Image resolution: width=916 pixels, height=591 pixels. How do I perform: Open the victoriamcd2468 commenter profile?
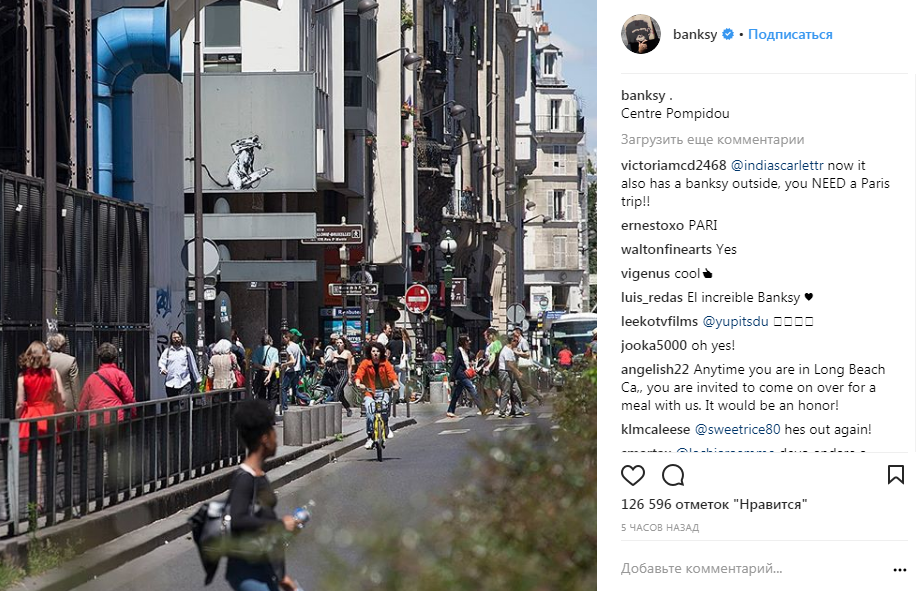pyautogui.click(x=674, y=165)
